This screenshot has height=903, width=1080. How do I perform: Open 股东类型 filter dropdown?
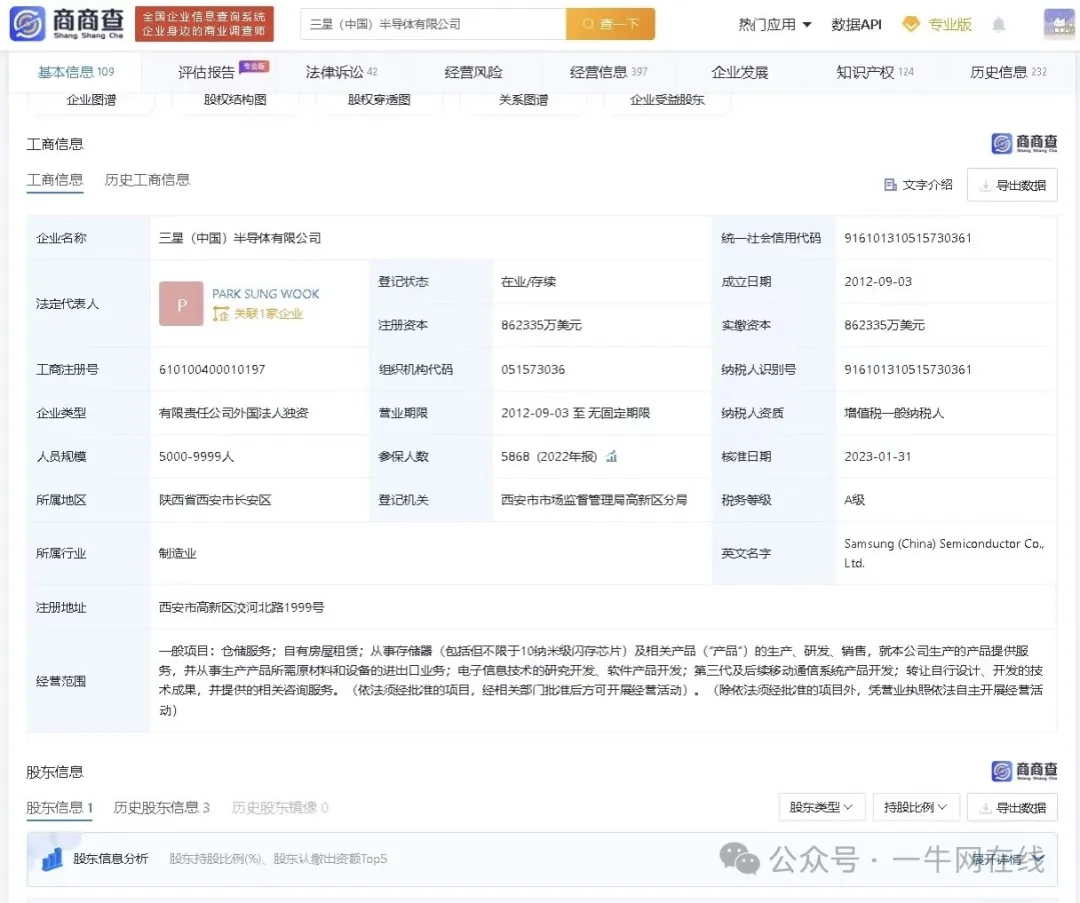(822, 807)
